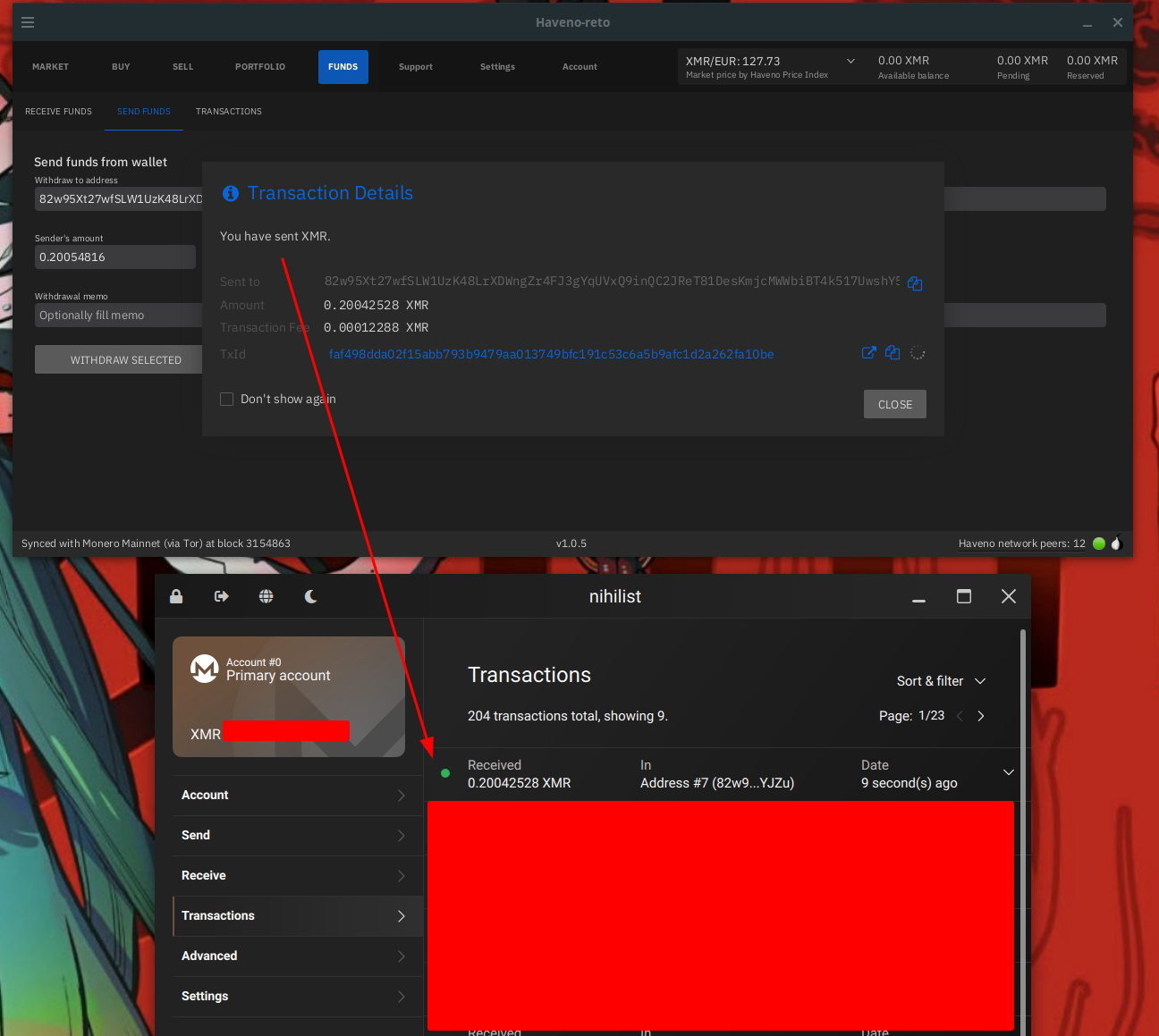Click the info icon beside Transaction Details
Image resolution: width=1159 pixels, height=1036 pixels.
click(231, 193)
